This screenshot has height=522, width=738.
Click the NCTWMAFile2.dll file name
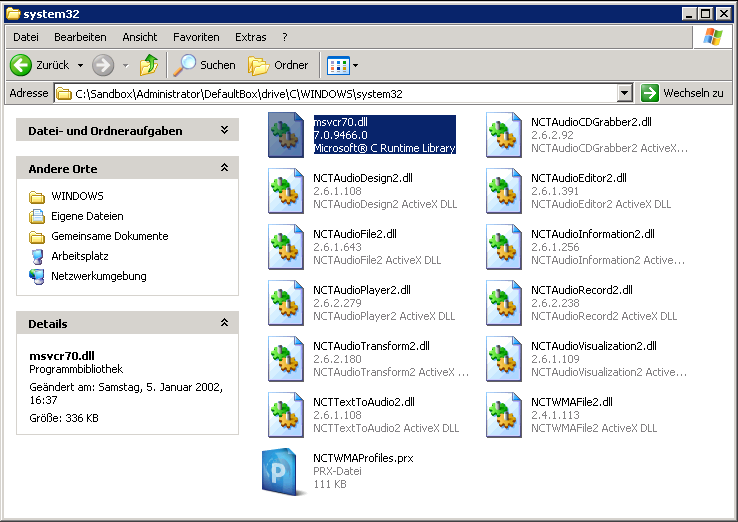click(572, 402)
